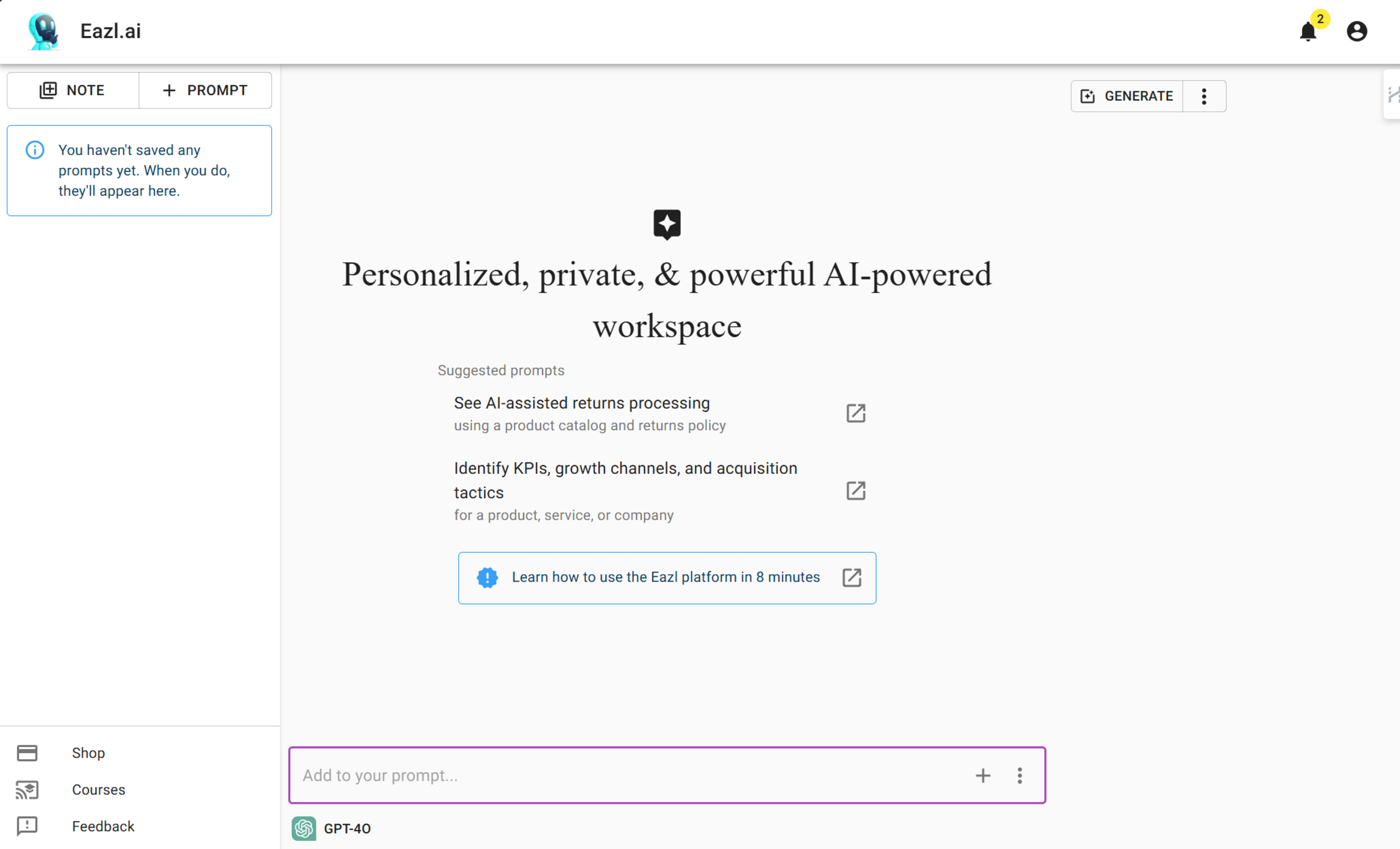Open the GPT-4O model selector

347,828
